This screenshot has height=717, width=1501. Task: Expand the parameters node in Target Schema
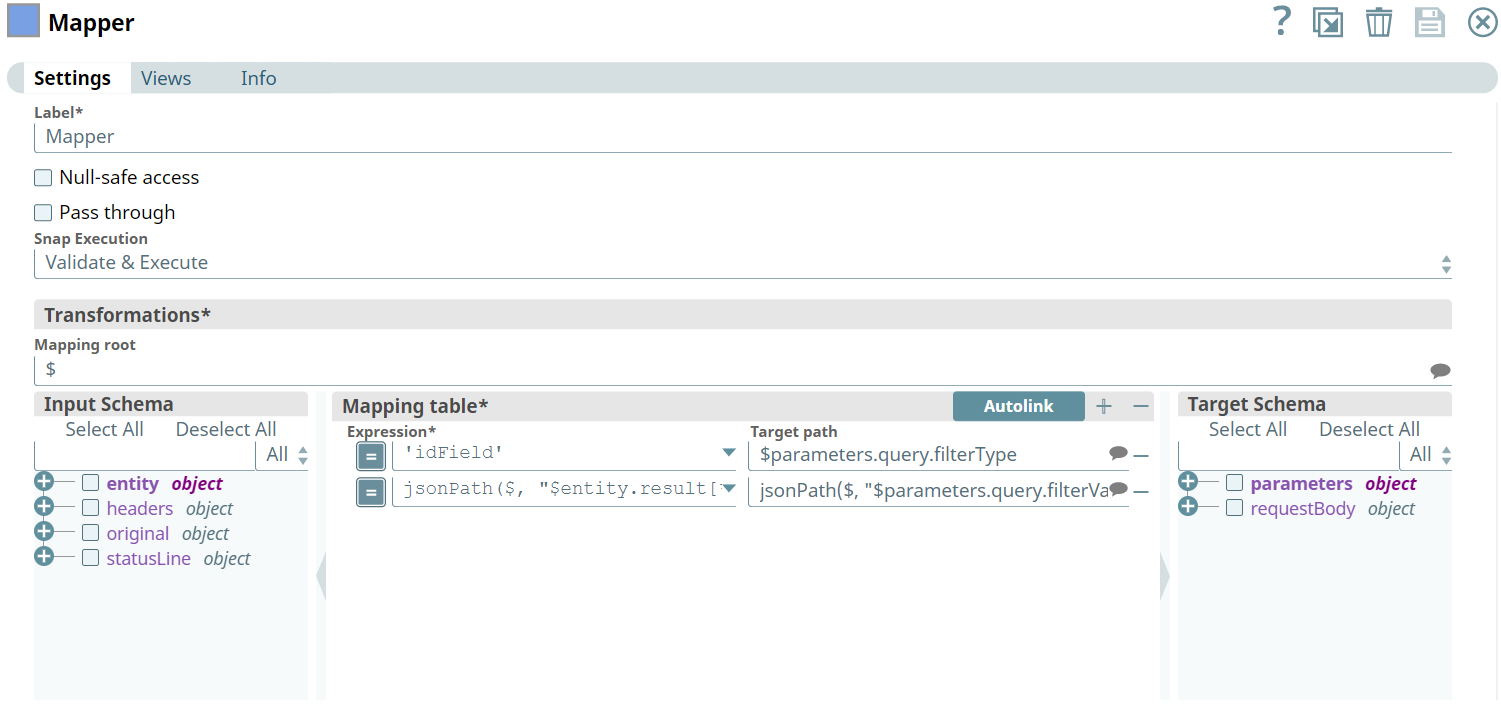(1188, 482)
